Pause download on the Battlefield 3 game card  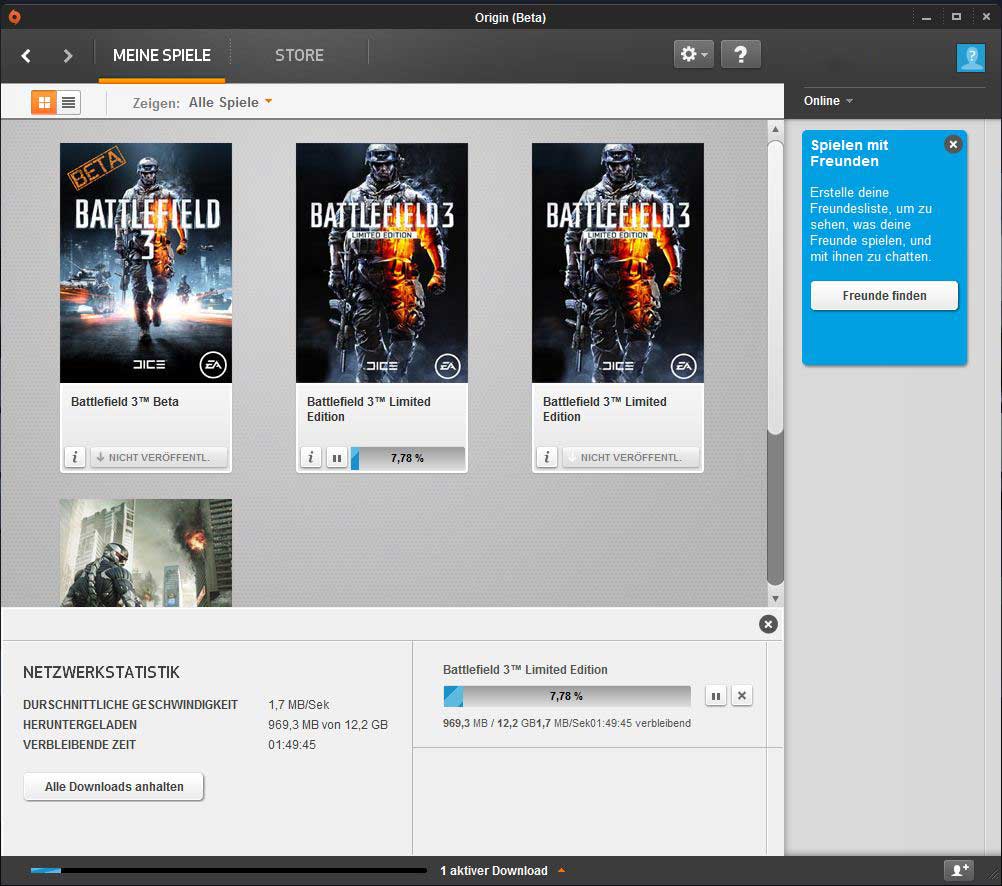coord(337,458)
